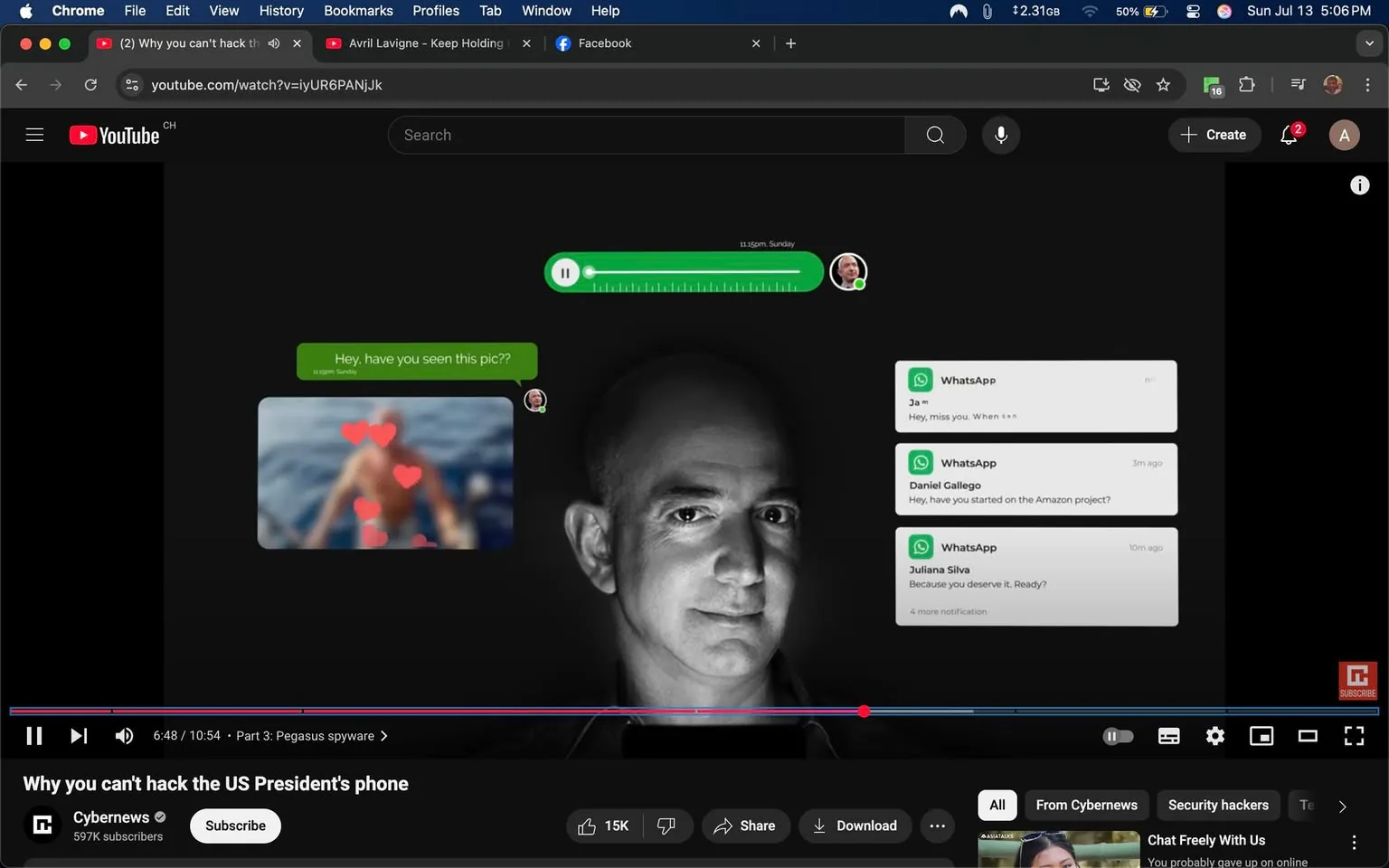Open the Bookmarks menu
This screenshot has width=1389, height=868.
click(x=358, y=10)
